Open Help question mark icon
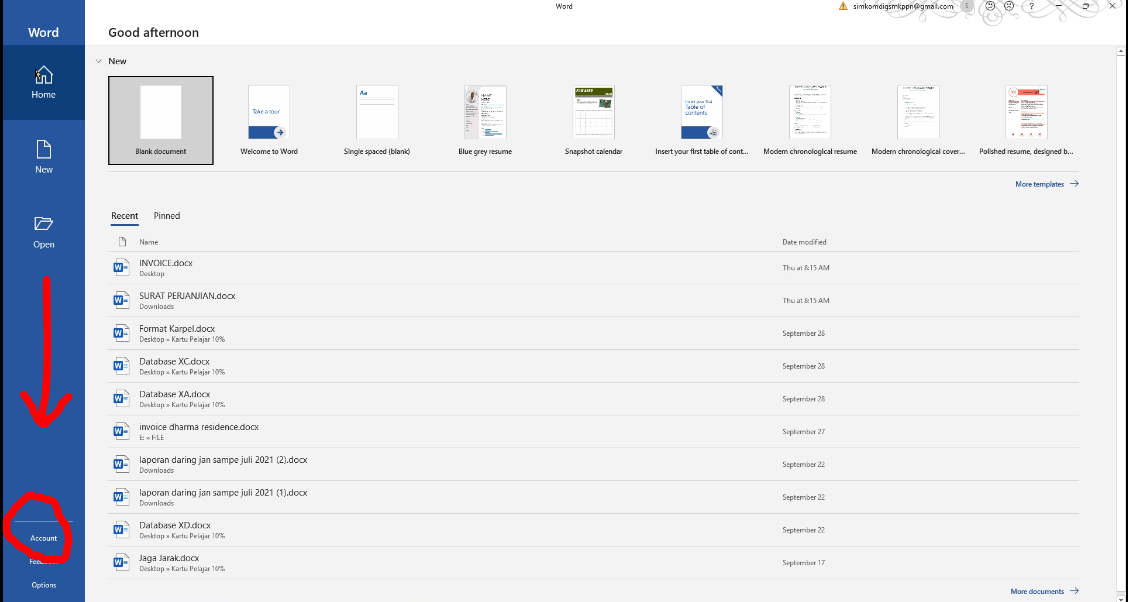This screenshot has width=1128, height=602. pos(1031,6)
